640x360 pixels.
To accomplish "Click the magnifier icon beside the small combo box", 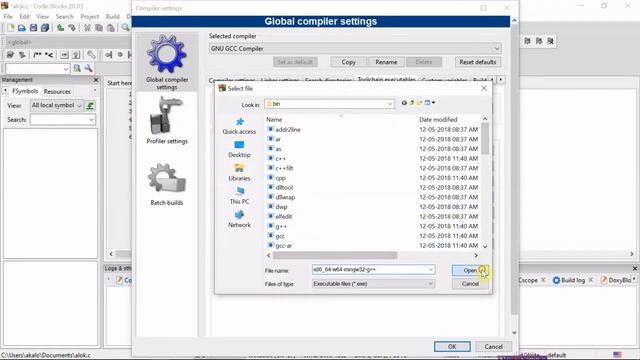I will coord(77,69).
